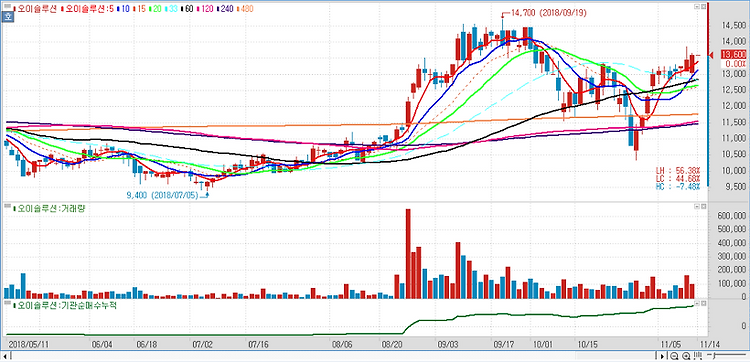Click the 07/02 date label on time axis

pyautogui.click(x=203, y=344)
